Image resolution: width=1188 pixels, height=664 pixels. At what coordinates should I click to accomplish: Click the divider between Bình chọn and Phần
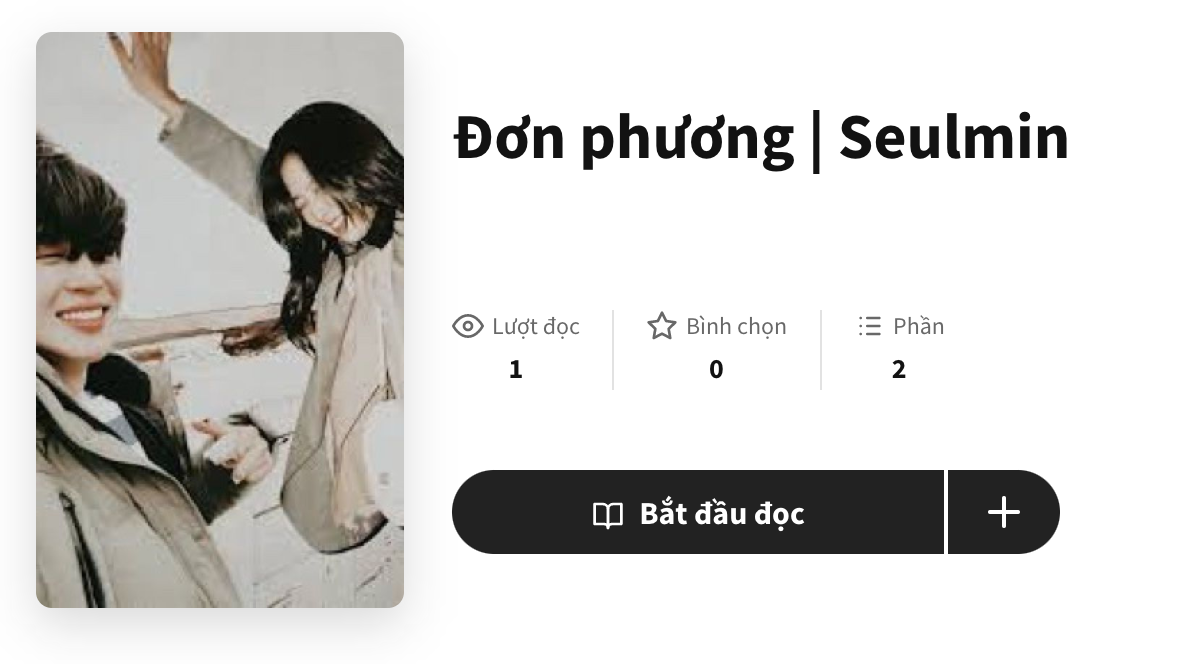point(821,349)
